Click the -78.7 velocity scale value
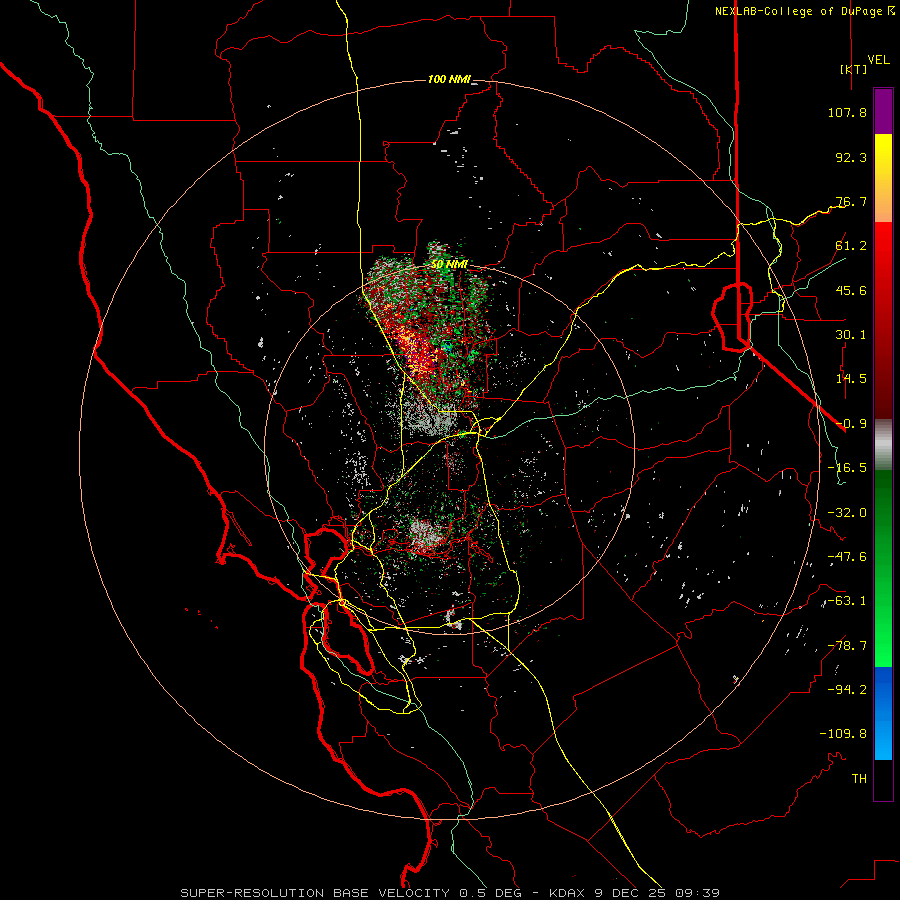Screen dimensions: 900x900 (847, 646)
